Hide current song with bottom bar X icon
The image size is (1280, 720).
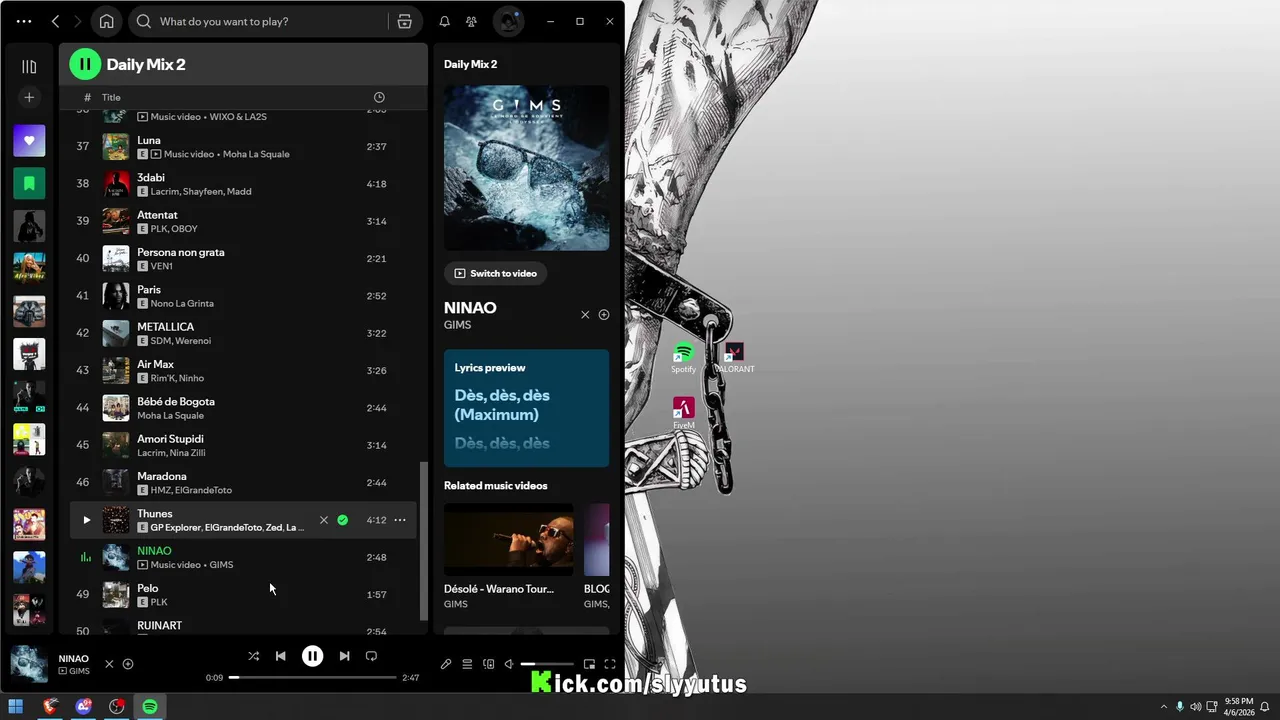(x=109, y=664)
